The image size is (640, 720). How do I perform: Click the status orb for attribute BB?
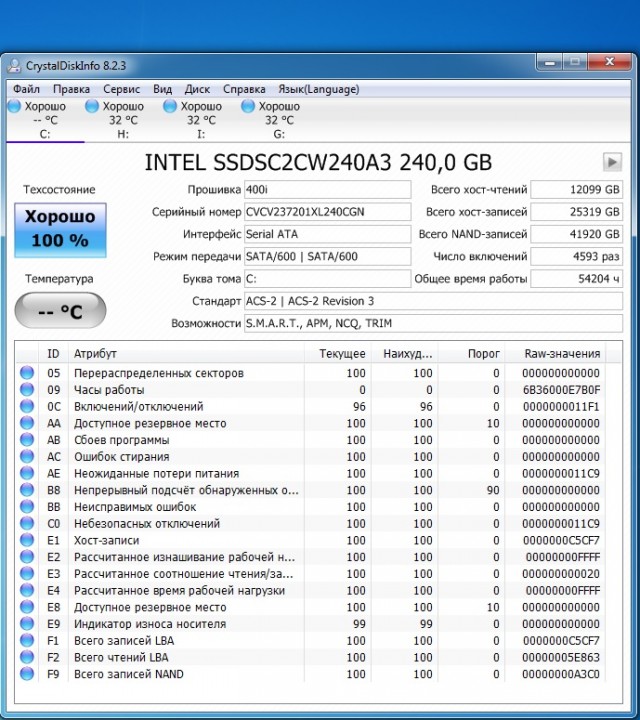[27, 506]
